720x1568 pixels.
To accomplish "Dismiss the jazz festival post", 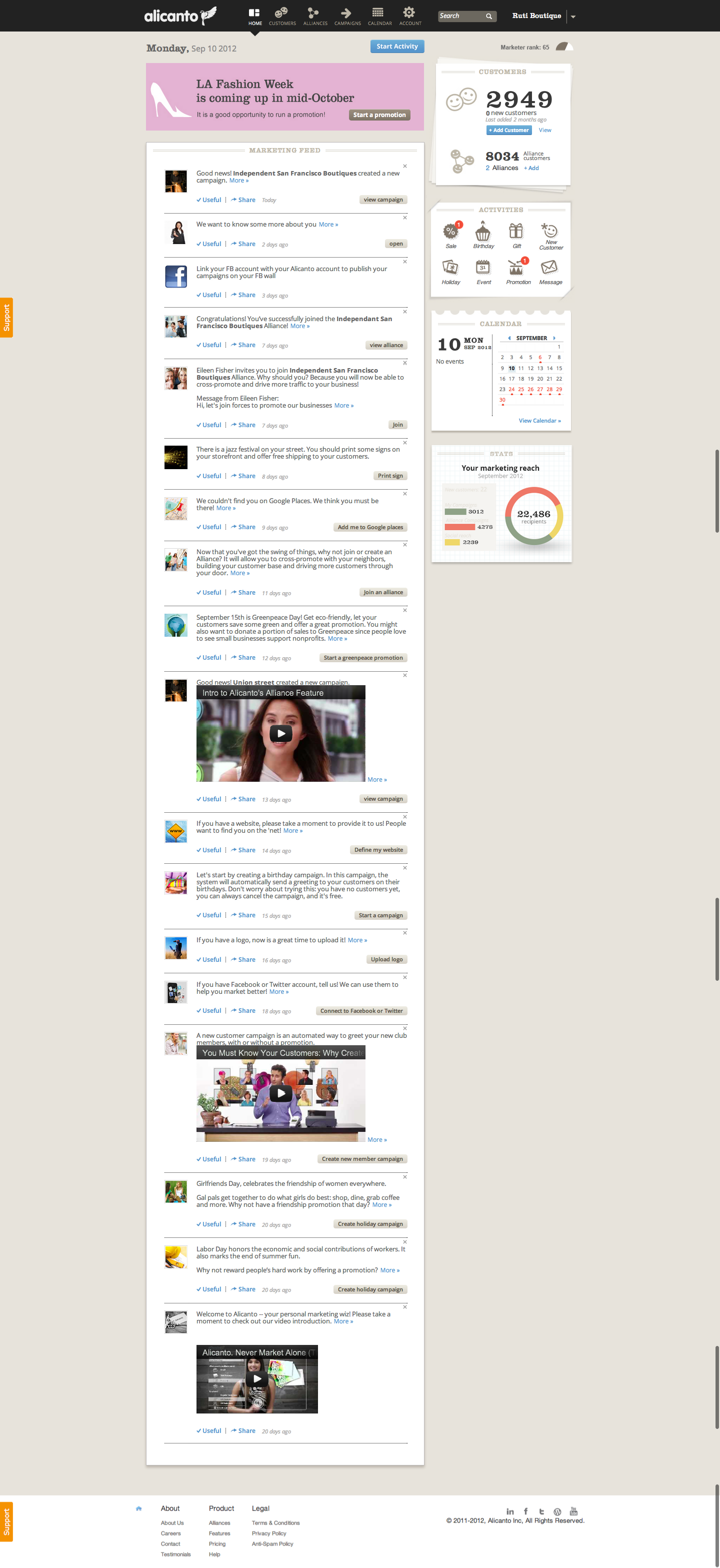I will pyautogui.click(x=404, y=443).
